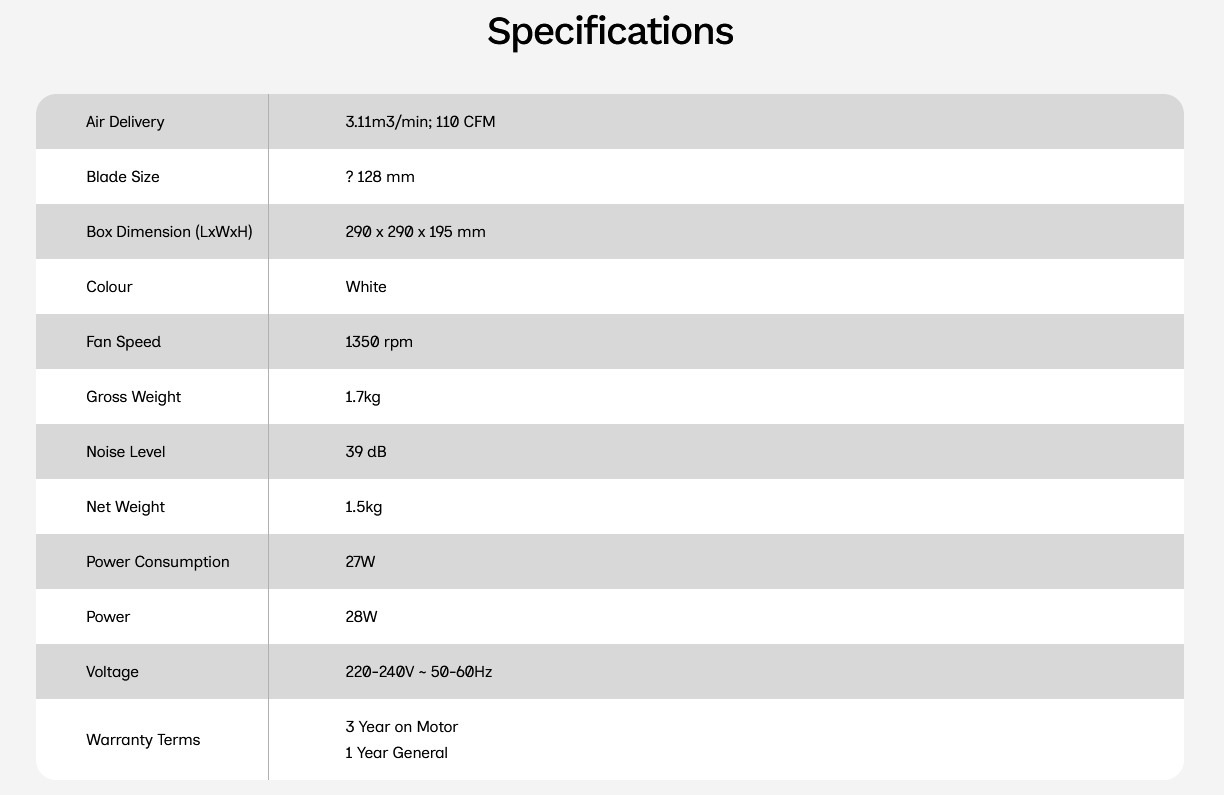Image resolution: width=1224 pixels, height=795 pixels.
Task: Click the 3.11m3/min; 110 CFM value
Action: click(x=420, y=122)
